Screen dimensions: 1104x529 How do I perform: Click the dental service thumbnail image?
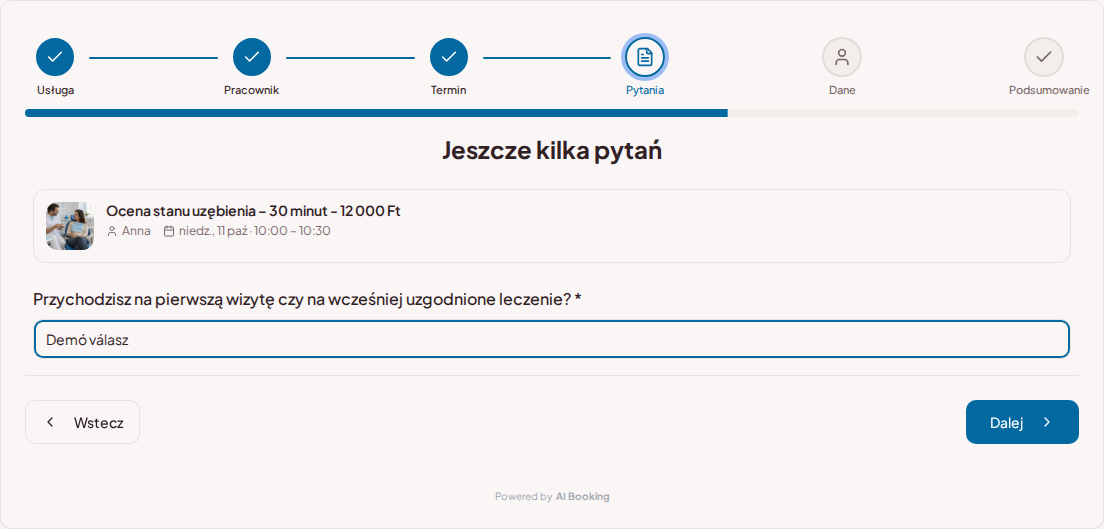point(70,225)
